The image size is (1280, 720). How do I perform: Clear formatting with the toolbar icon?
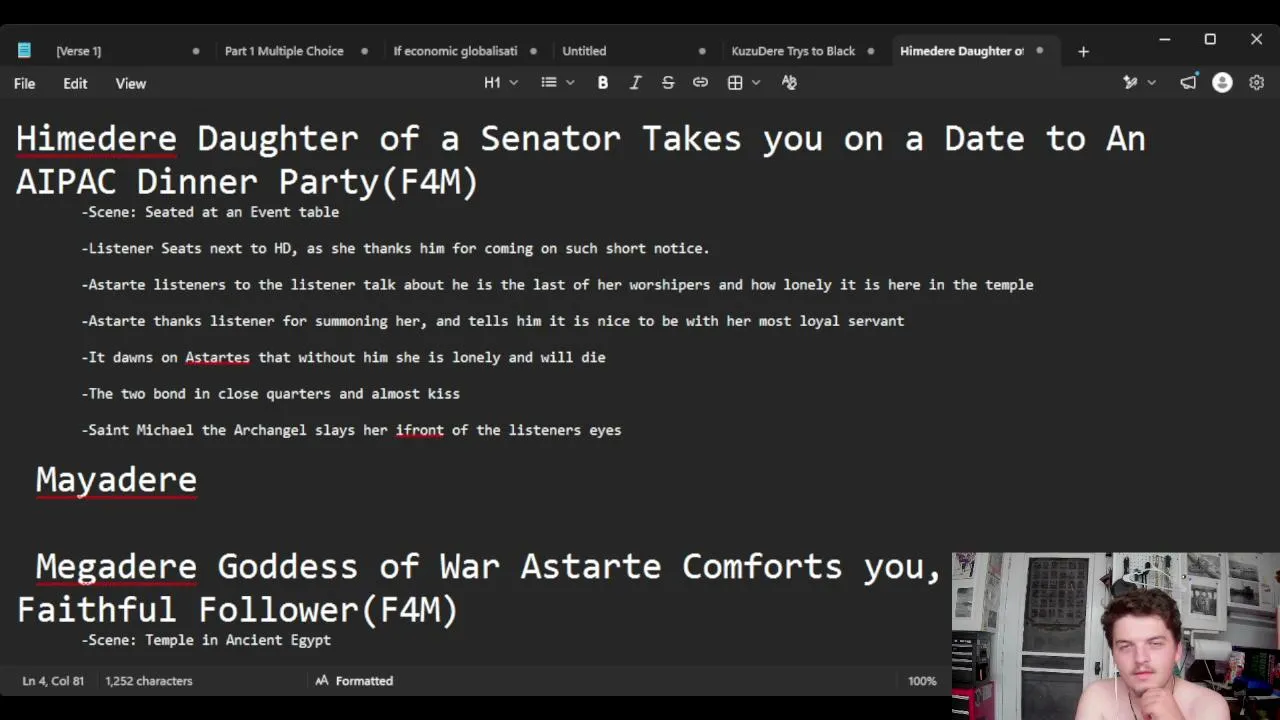(789, 83)
